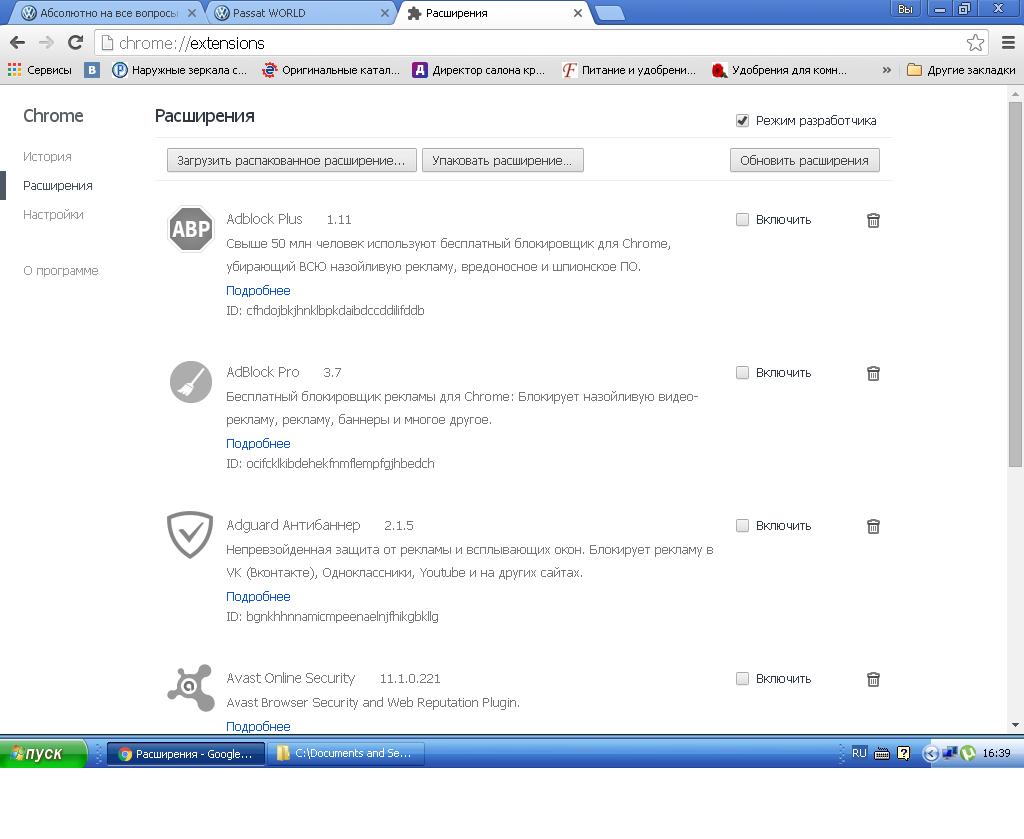Delete Adblock Plus using its trash icon
Viewport: 1024px width, 839px height.
click(x=873, y=220)
